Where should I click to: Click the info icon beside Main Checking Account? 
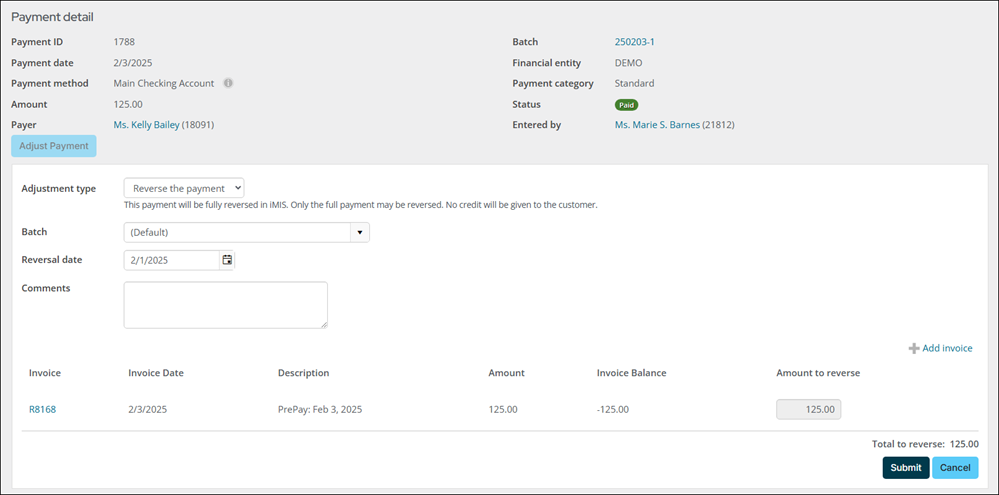(228, 83)
